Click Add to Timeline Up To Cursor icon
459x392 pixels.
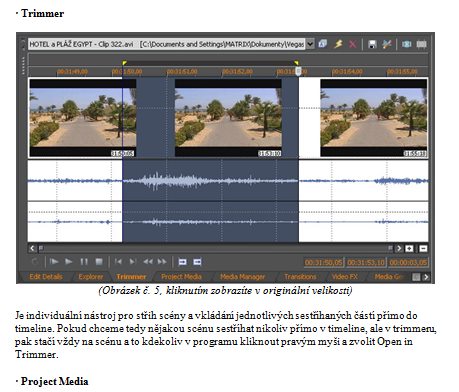[197, 262]
